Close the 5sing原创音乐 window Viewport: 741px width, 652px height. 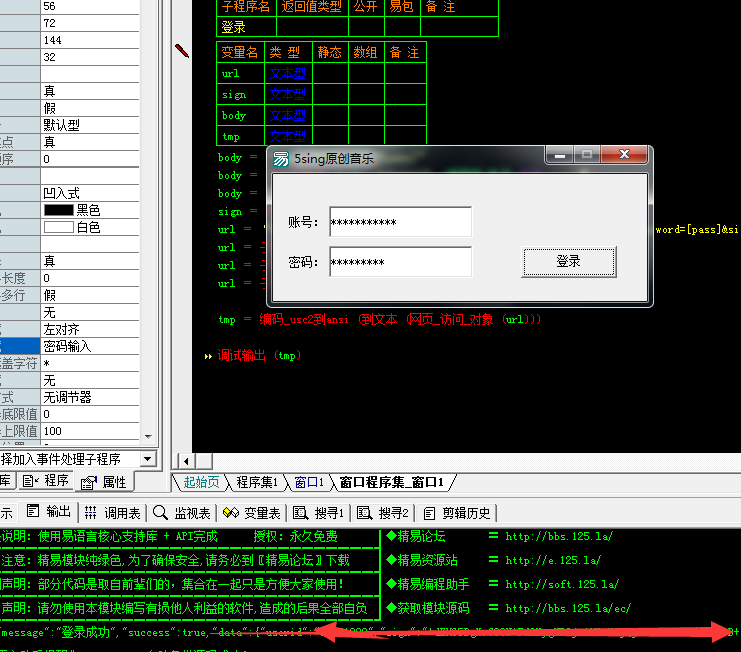pos(624,155)
